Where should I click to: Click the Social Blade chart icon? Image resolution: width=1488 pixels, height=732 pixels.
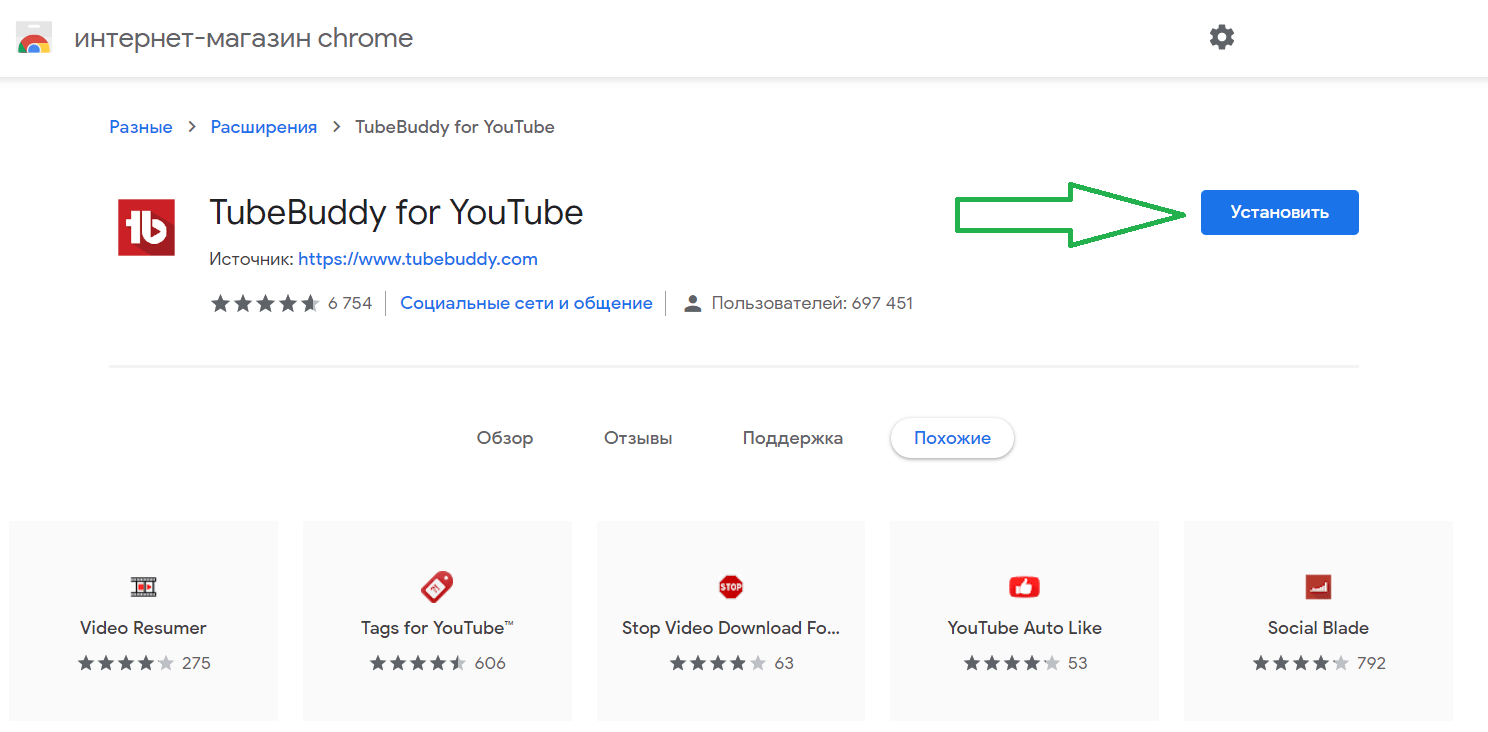coord(1318,587)
